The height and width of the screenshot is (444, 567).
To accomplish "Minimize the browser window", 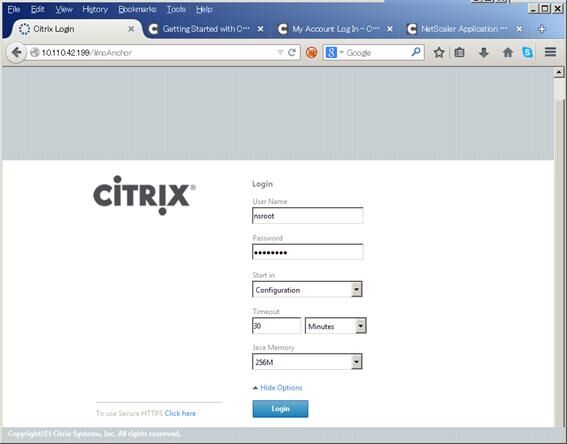I will click(x=533, y=9).
